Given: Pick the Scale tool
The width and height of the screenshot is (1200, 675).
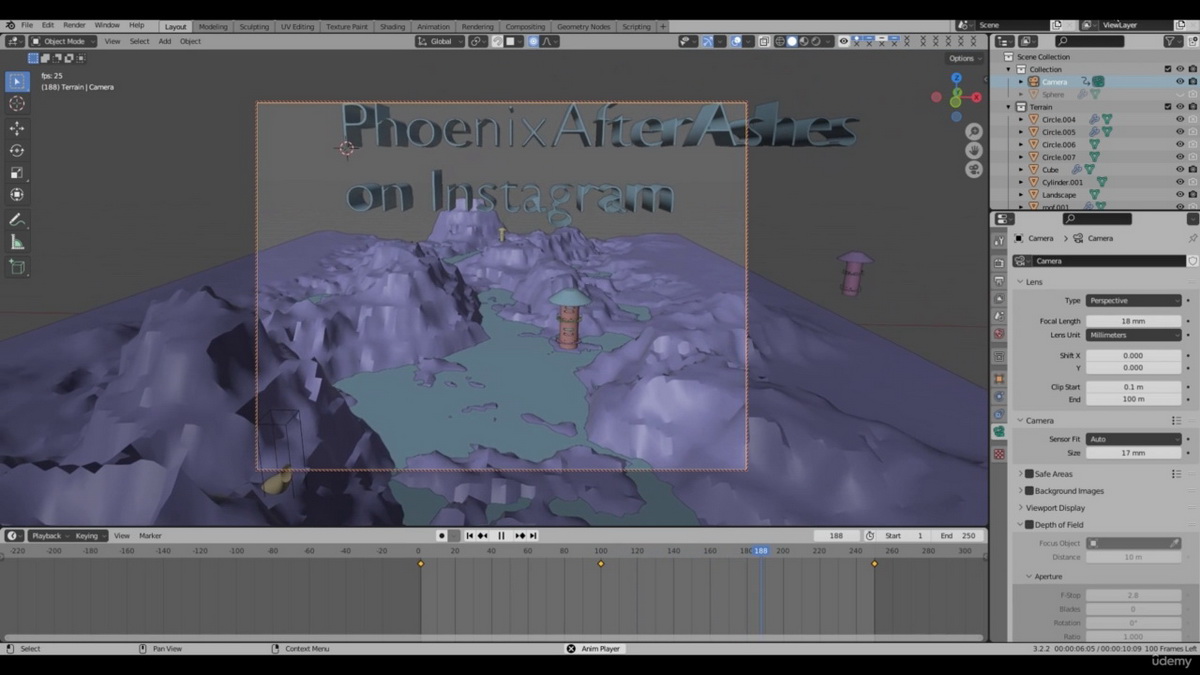Looking at the screenshot, I should point(17,173).
